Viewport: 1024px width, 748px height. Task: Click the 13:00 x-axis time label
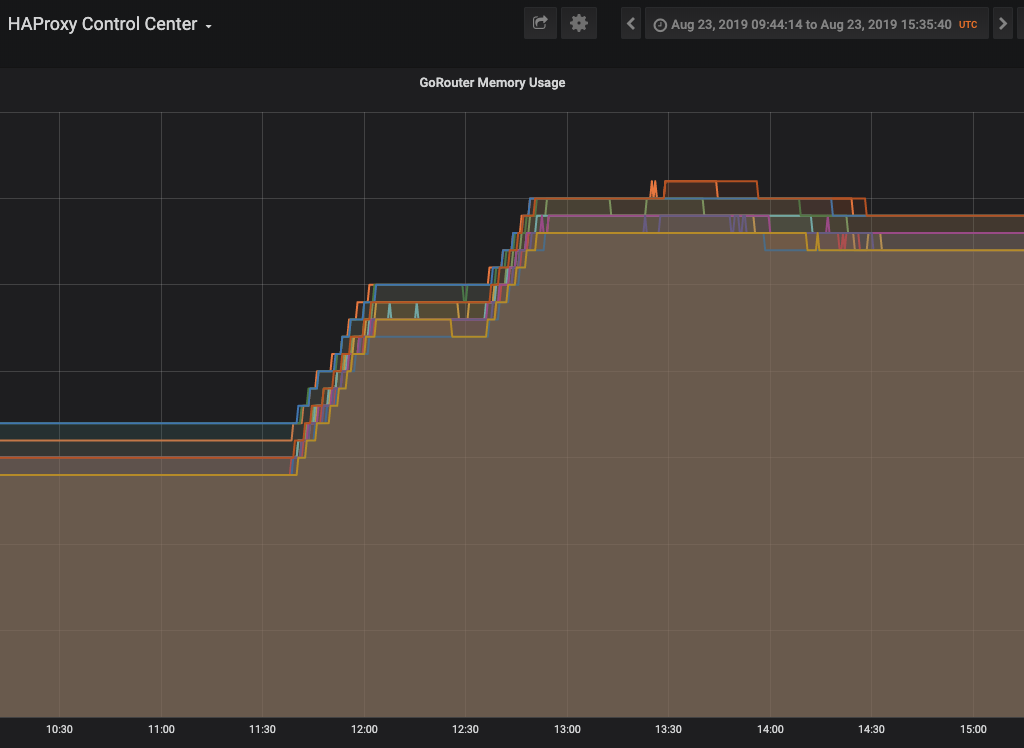click(567, 729)
